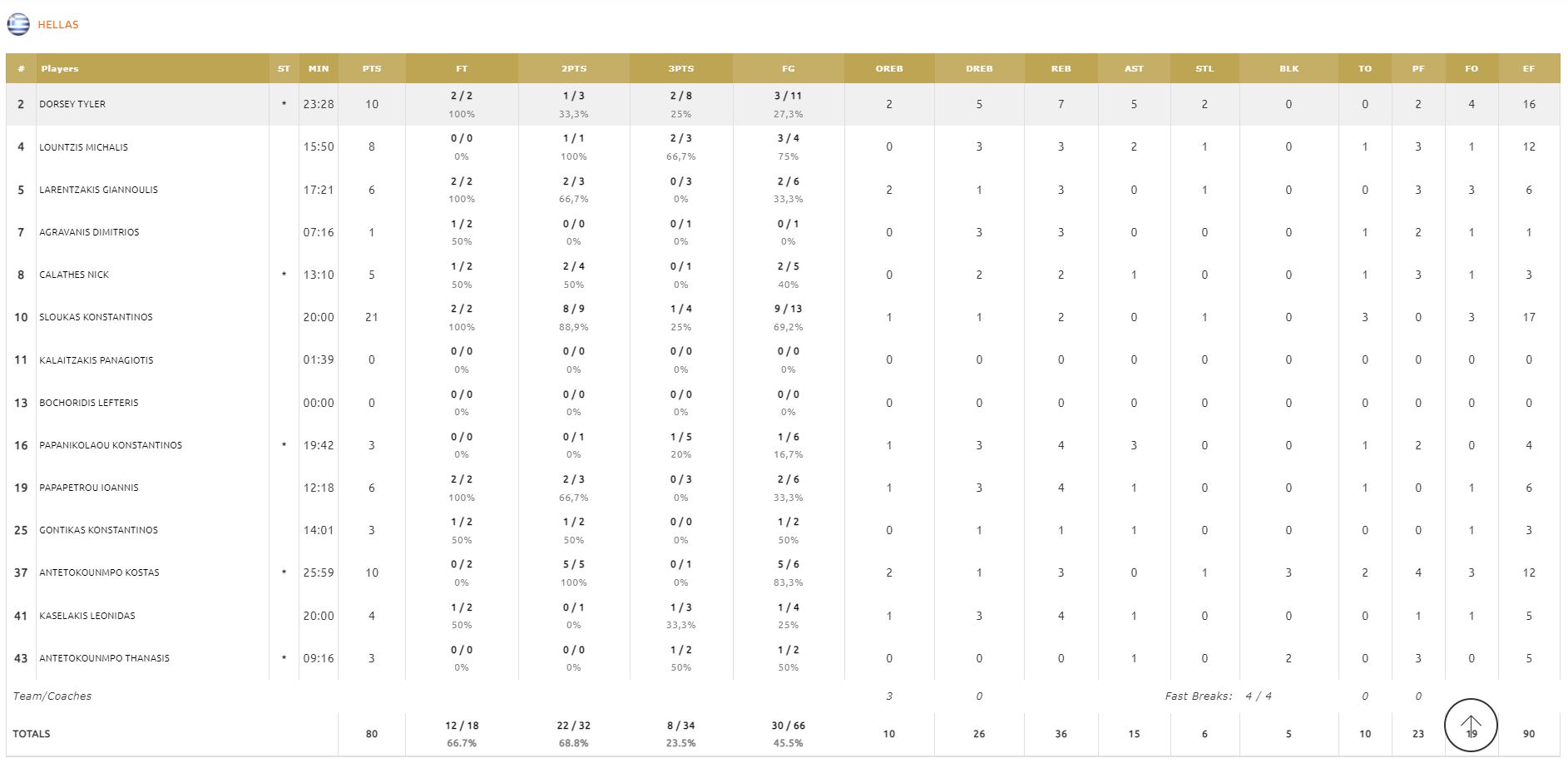Open the HELLAS team link
Viewport: 1568px width, 773px height.
(58, 25)
